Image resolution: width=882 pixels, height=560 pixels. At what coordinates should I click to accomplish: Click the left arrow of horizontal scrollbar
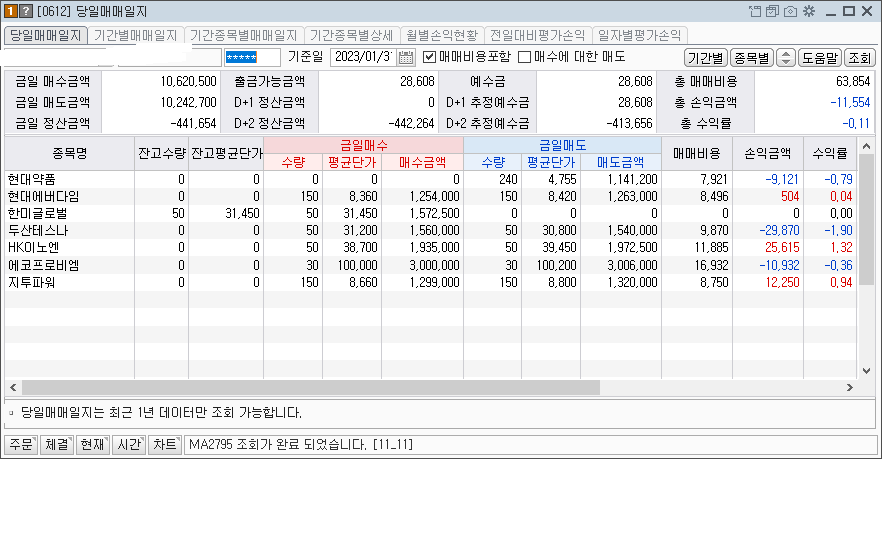(x=13, y=387)
